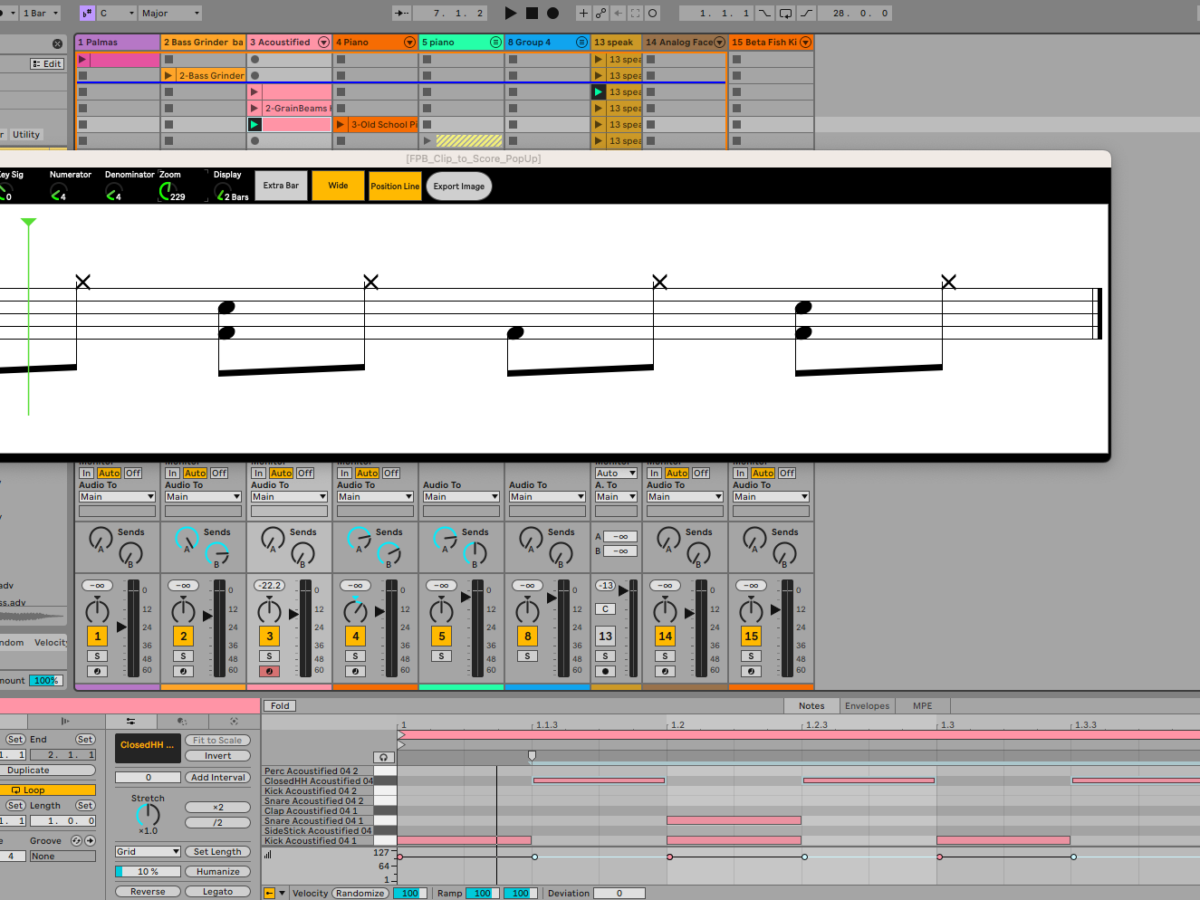
Task: Click the Export Image button
Action: 459,186
